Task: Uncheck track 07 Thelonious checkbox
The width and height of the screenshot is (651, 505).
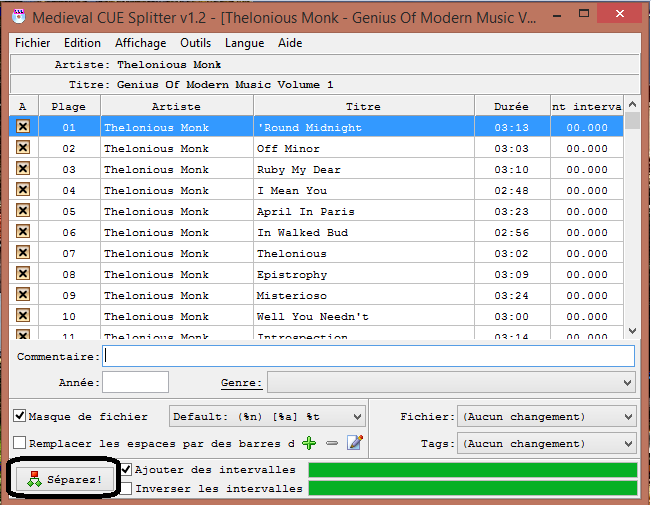Action: point(23,252)
